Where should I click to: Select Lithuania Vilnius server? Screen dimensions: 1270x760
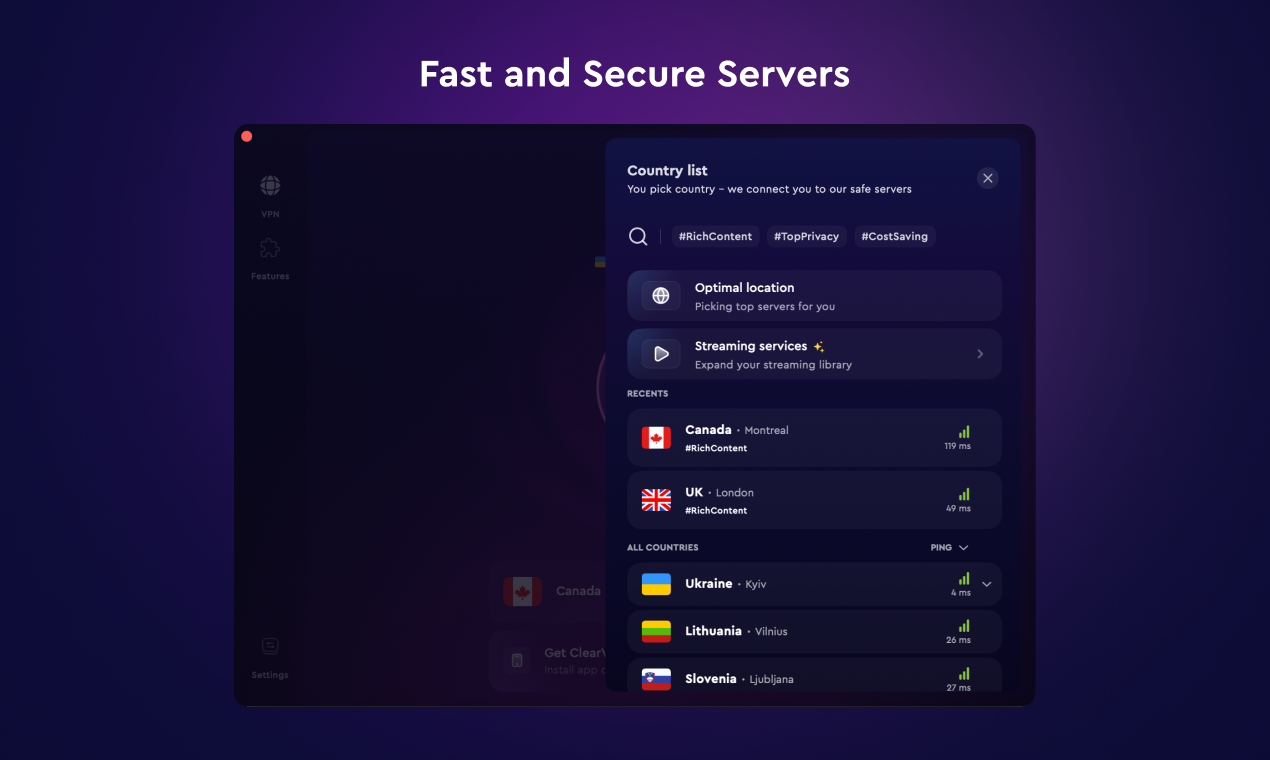coord(814,631)
